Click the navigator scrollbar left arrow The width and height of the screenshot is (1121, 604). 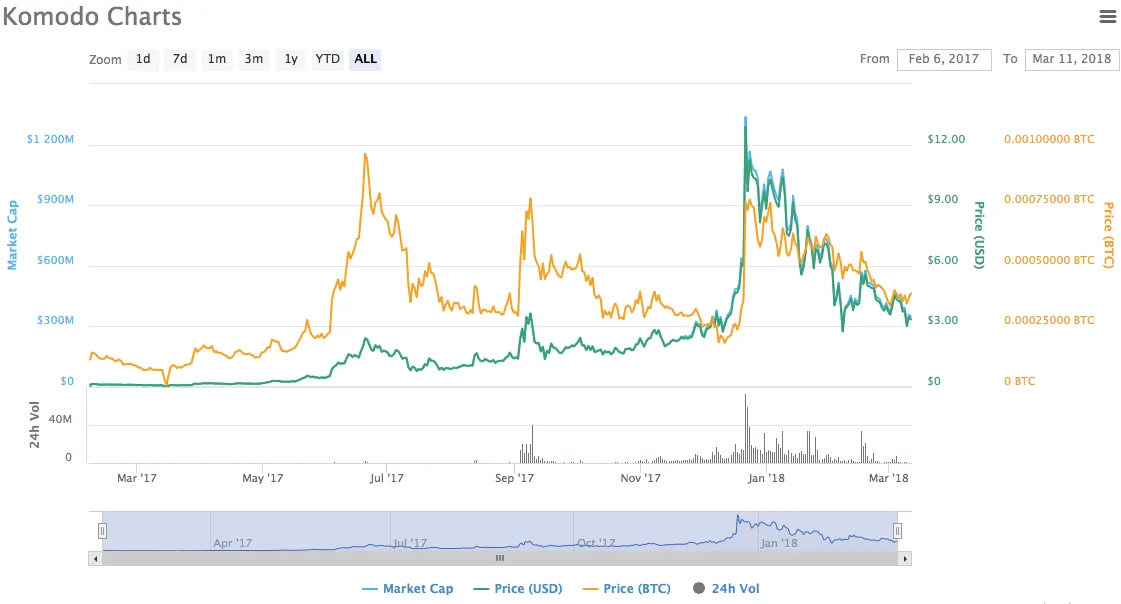(94, 559)
